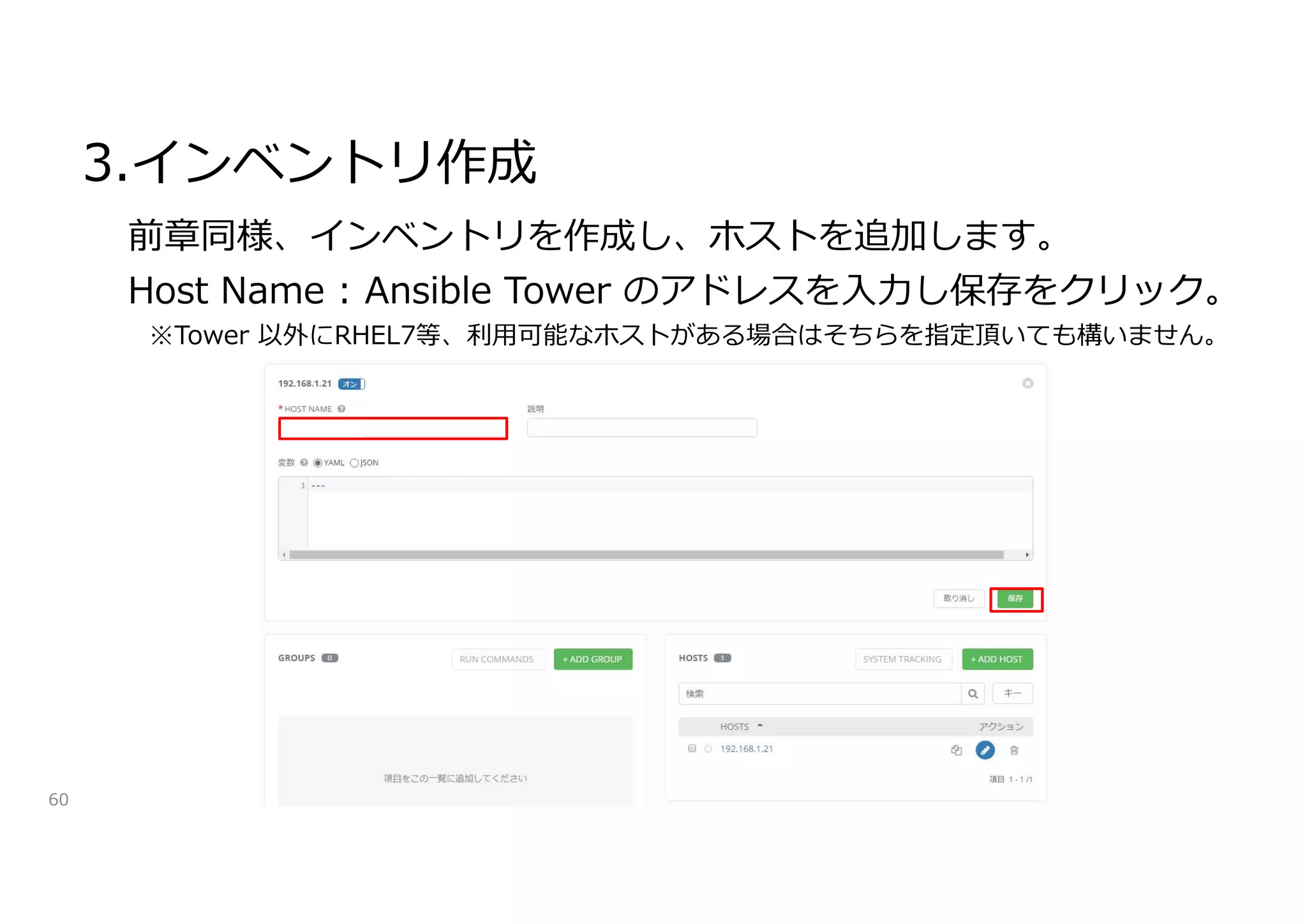Click the edit pencil icon for host 192.168.1.21

[x=985, y=750]
